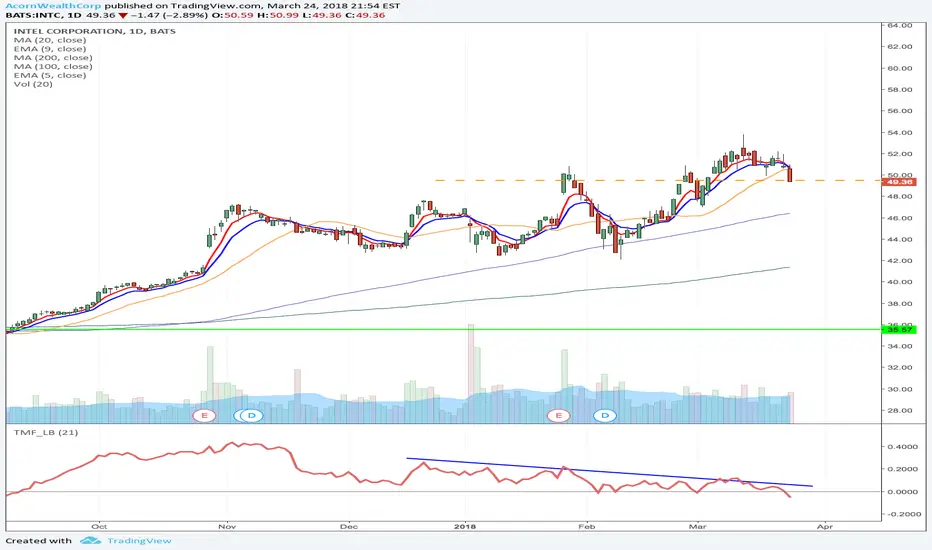The image size is (932, 550).
Task: Click the 0.4000 indicator axis label
Action: (x=901, y=447)
